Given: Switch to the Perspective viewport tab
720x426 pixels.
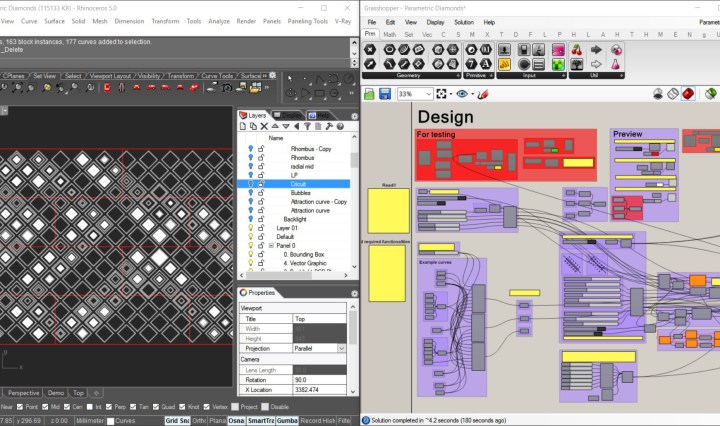Looking at the screenshot, I should click(x=24, y=393).
